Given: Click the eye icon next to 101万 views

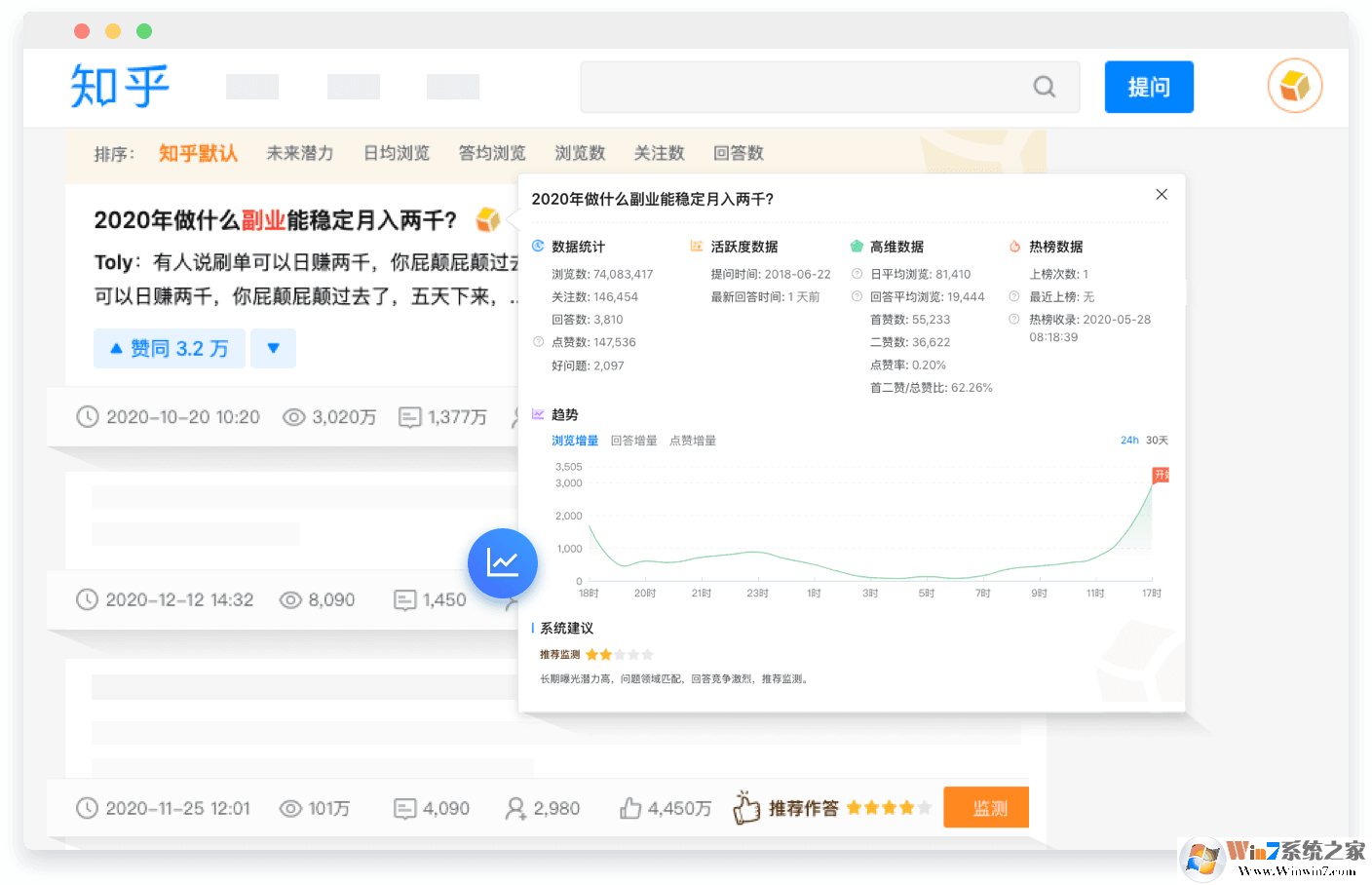Looking at the screenshot, I should coord(290,807).
